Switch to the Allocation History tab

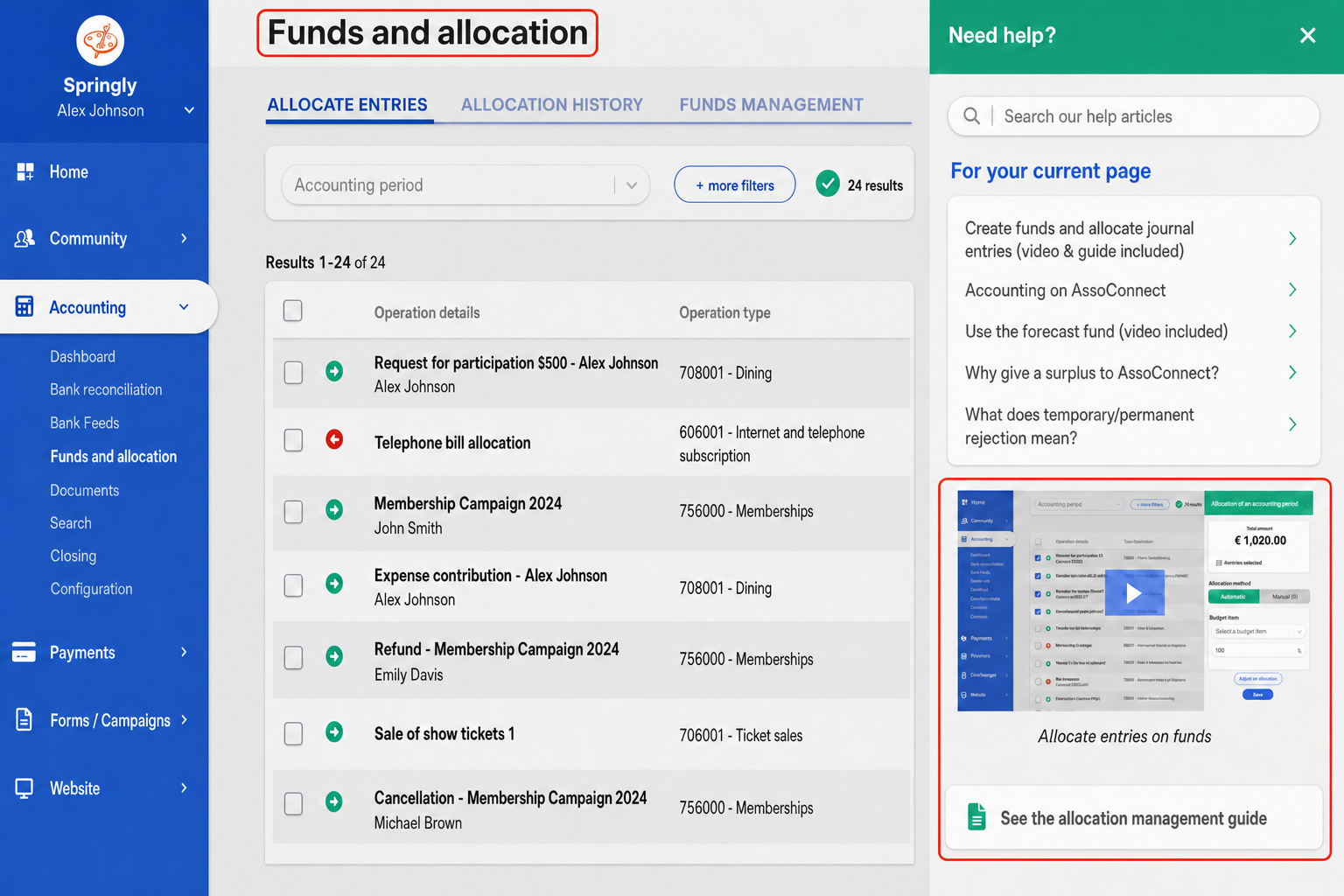coord(552,105)
